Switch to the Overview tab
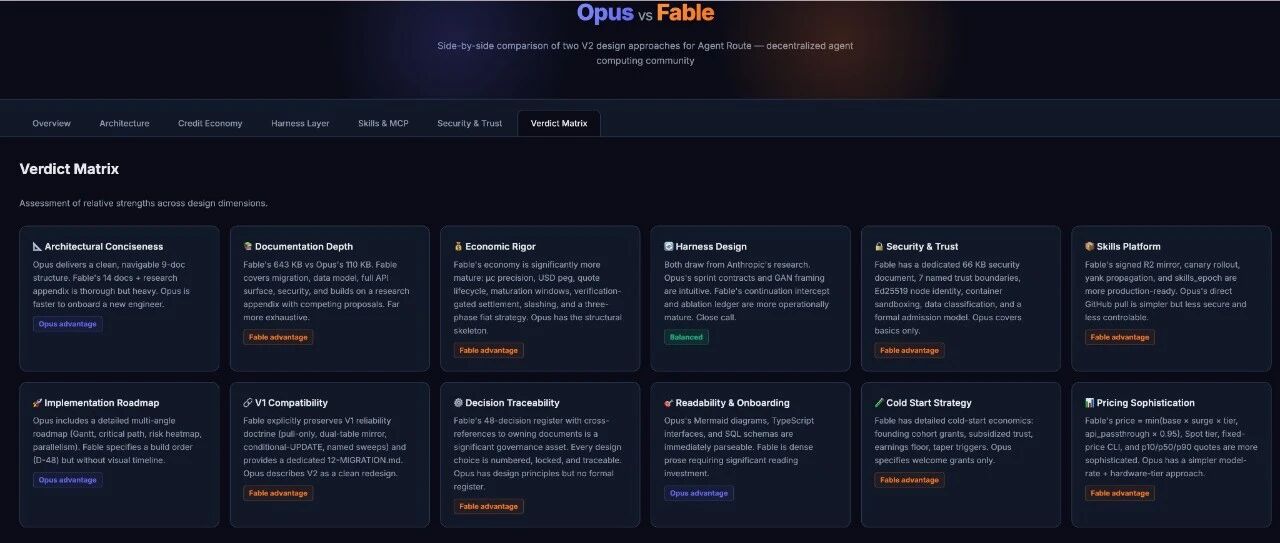The width and height of the screenshot is (1280, 543). point(52,123)
